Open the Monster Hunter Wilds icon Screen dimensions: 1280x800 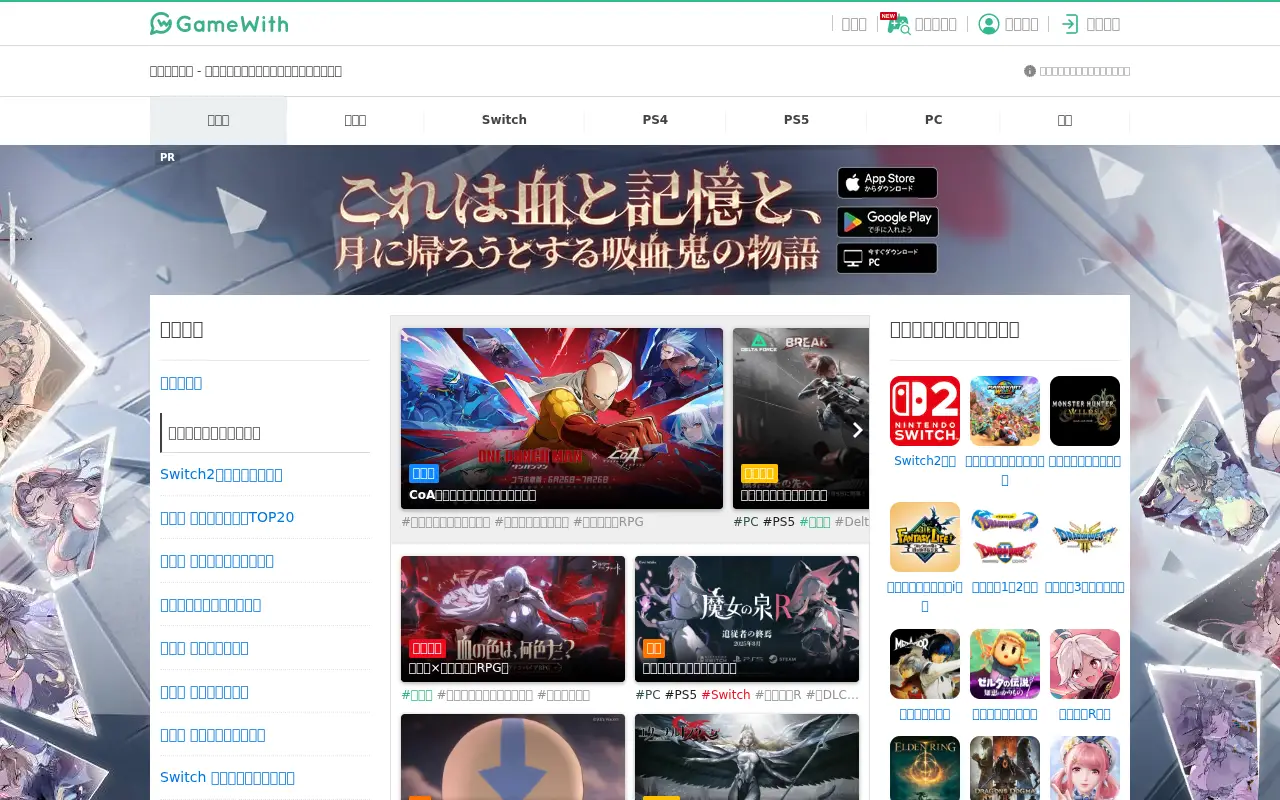click(1085, 411)
